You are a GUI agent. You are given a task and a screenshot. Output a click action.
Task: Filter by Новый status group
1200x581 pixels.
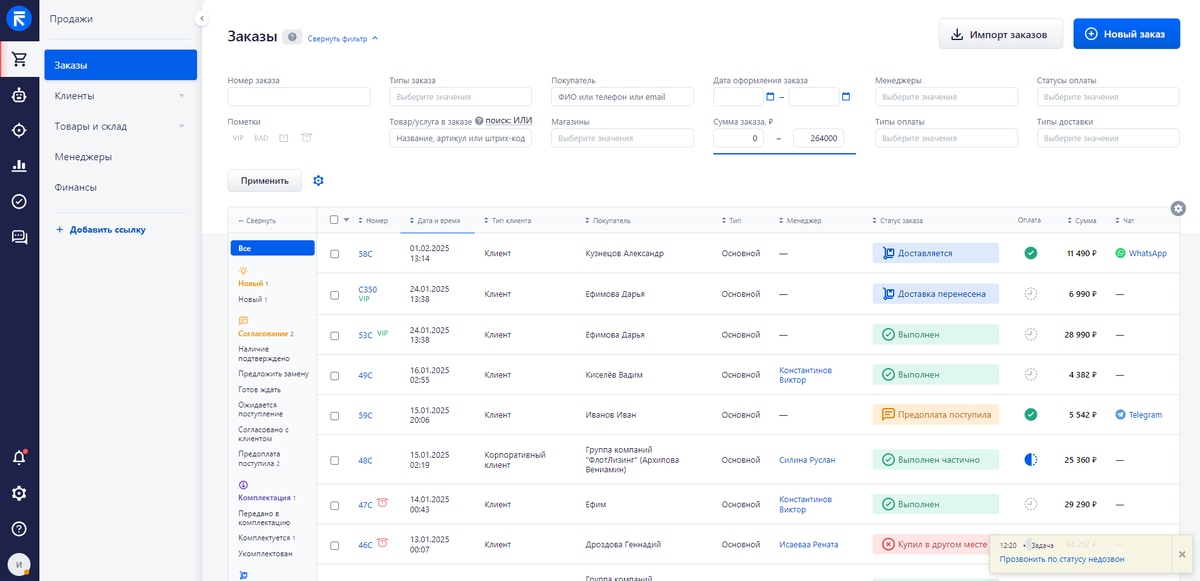[253, 284]
